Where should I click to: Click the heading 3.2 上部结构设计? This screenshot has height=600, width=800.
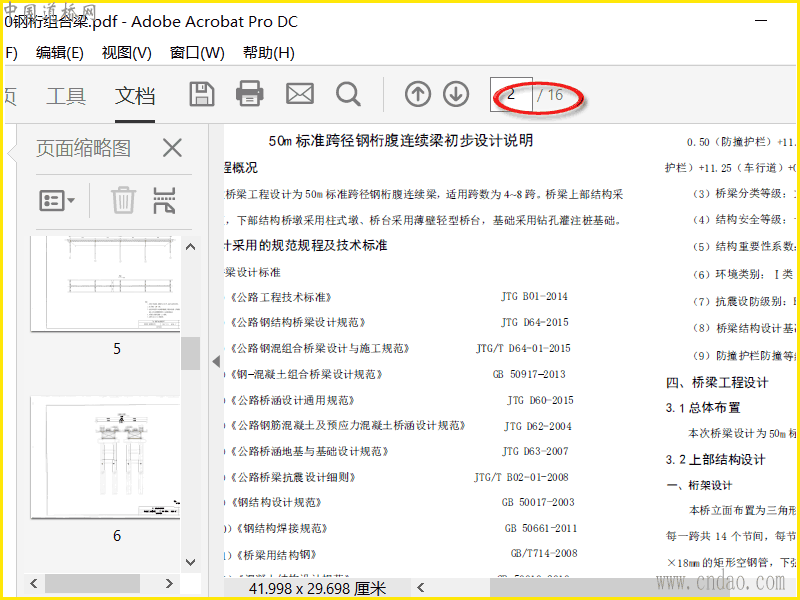[x=715, y=460]
